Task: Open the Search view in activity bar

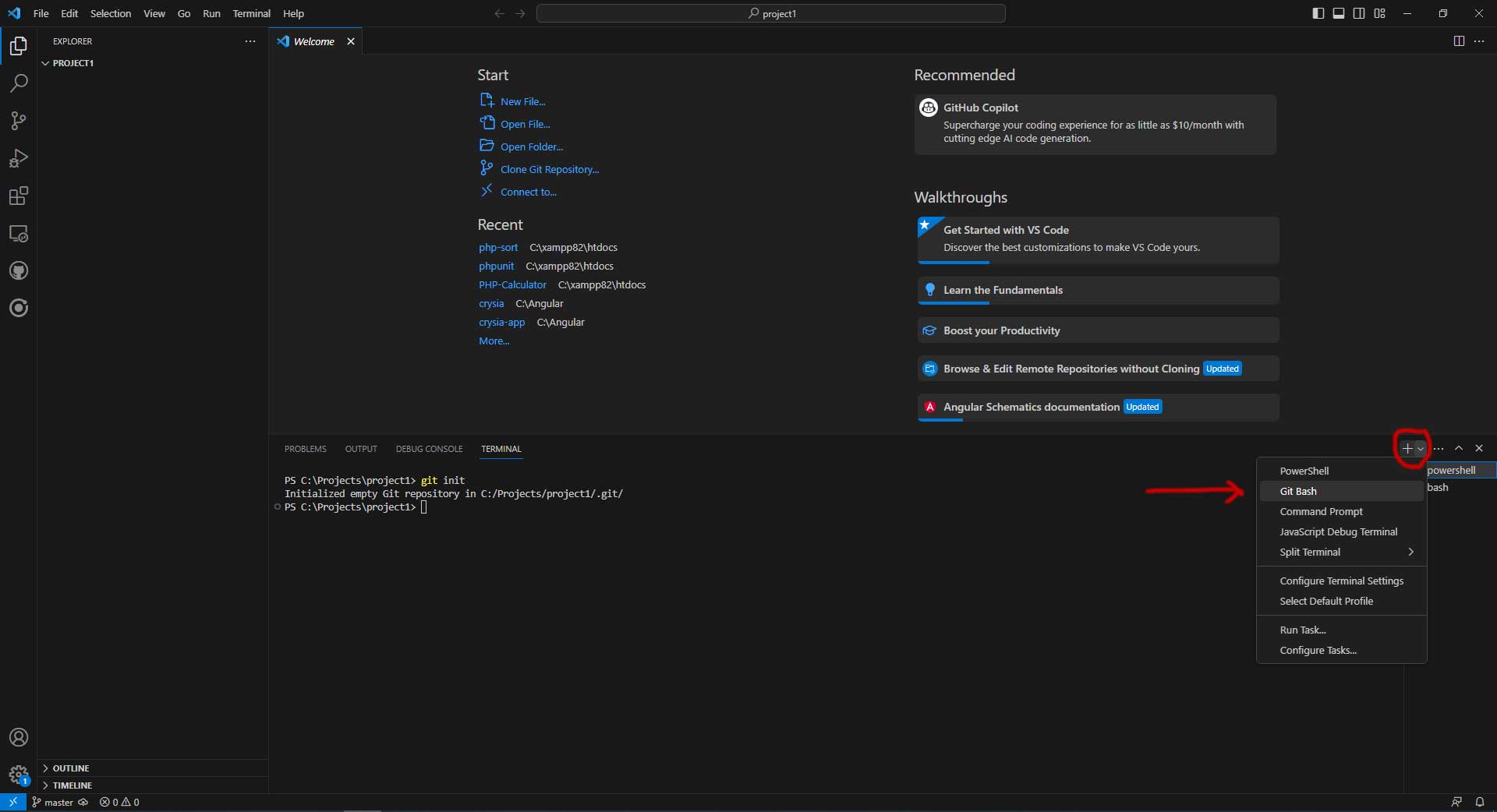Action: (19, 83)
